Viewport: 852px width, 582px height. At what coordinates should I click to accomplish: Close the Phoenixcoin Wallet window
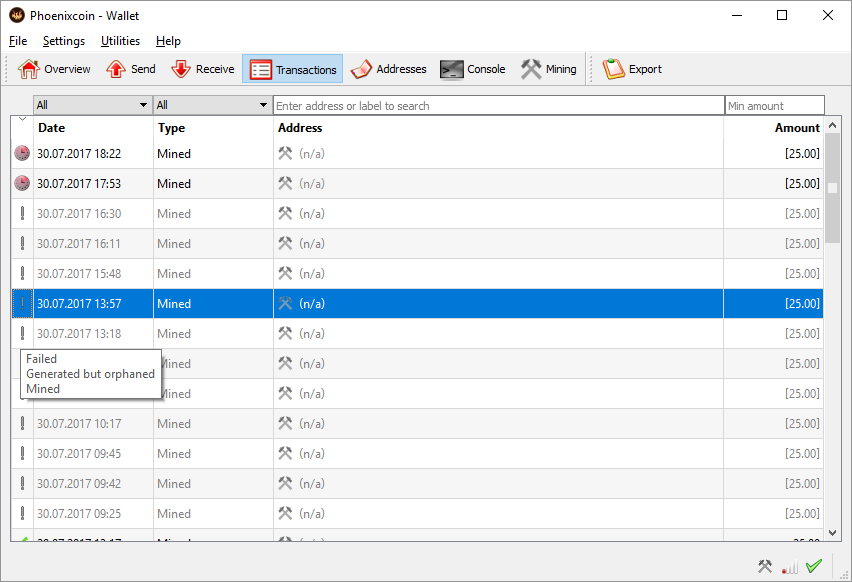click(828, 15)
